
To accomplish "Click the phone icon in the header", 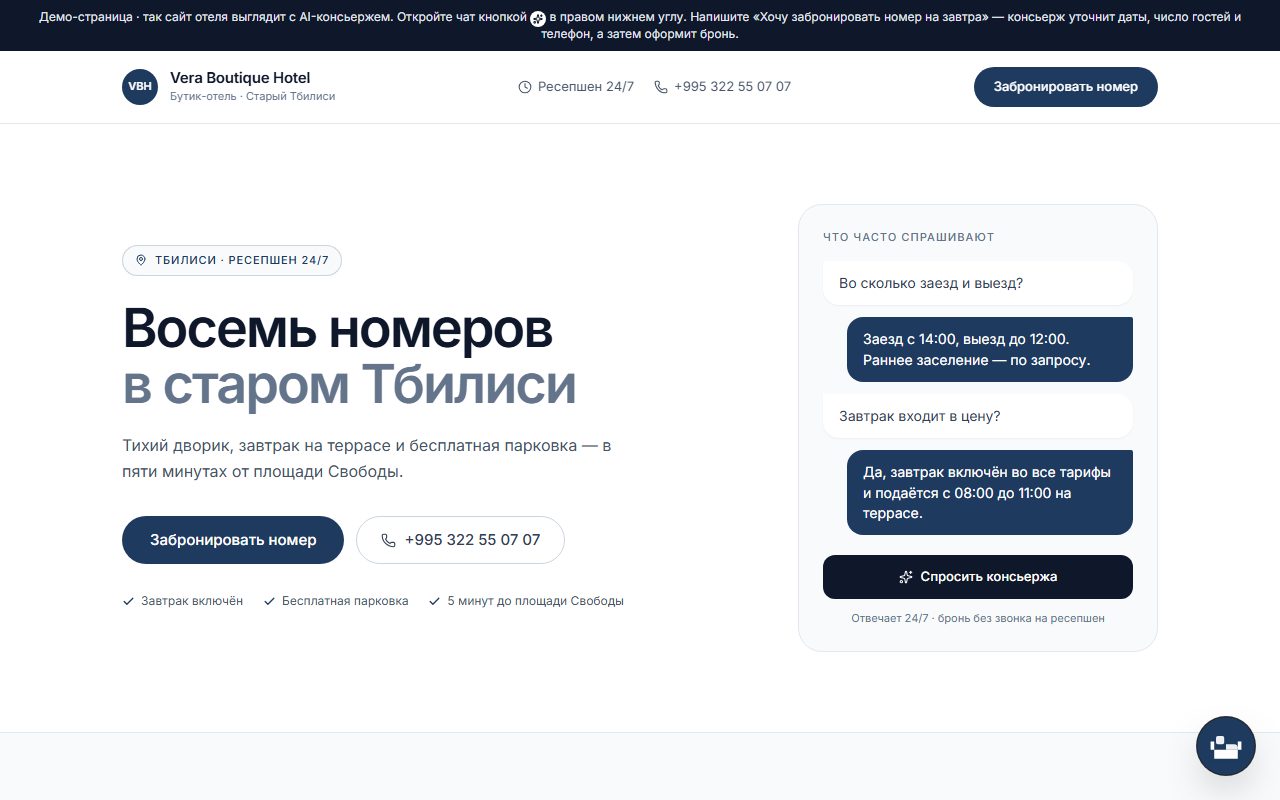I will click(661, 87).
